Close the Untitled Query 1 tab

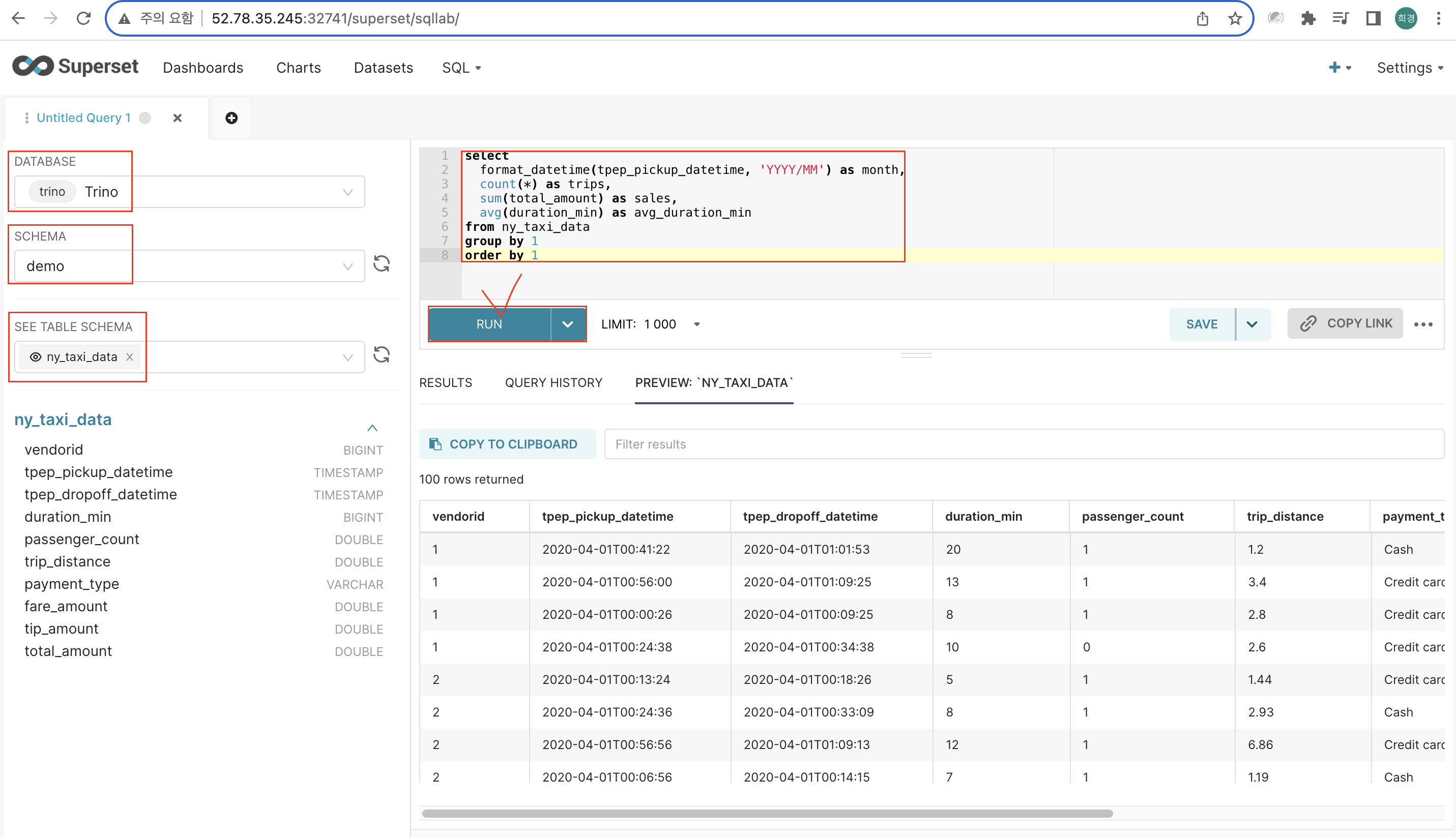point(177,118)
